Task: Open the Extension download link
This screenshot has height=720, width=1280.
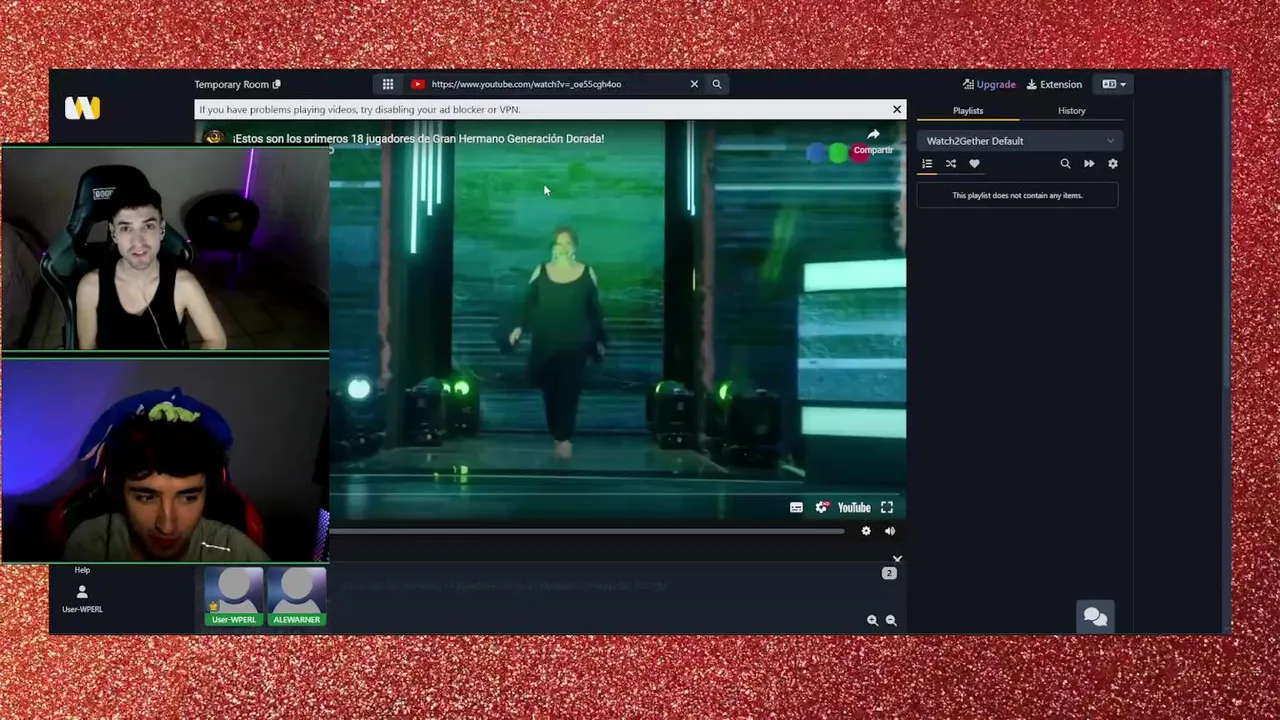Action: click(1054, 84)
